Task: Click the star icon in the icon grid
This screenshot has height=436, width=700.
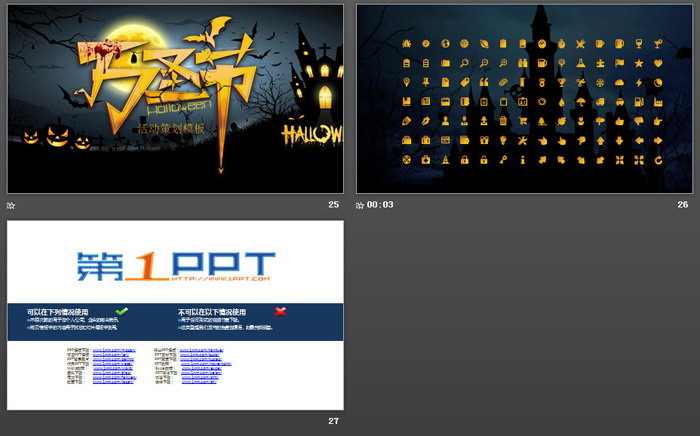Action: point(638,63)
